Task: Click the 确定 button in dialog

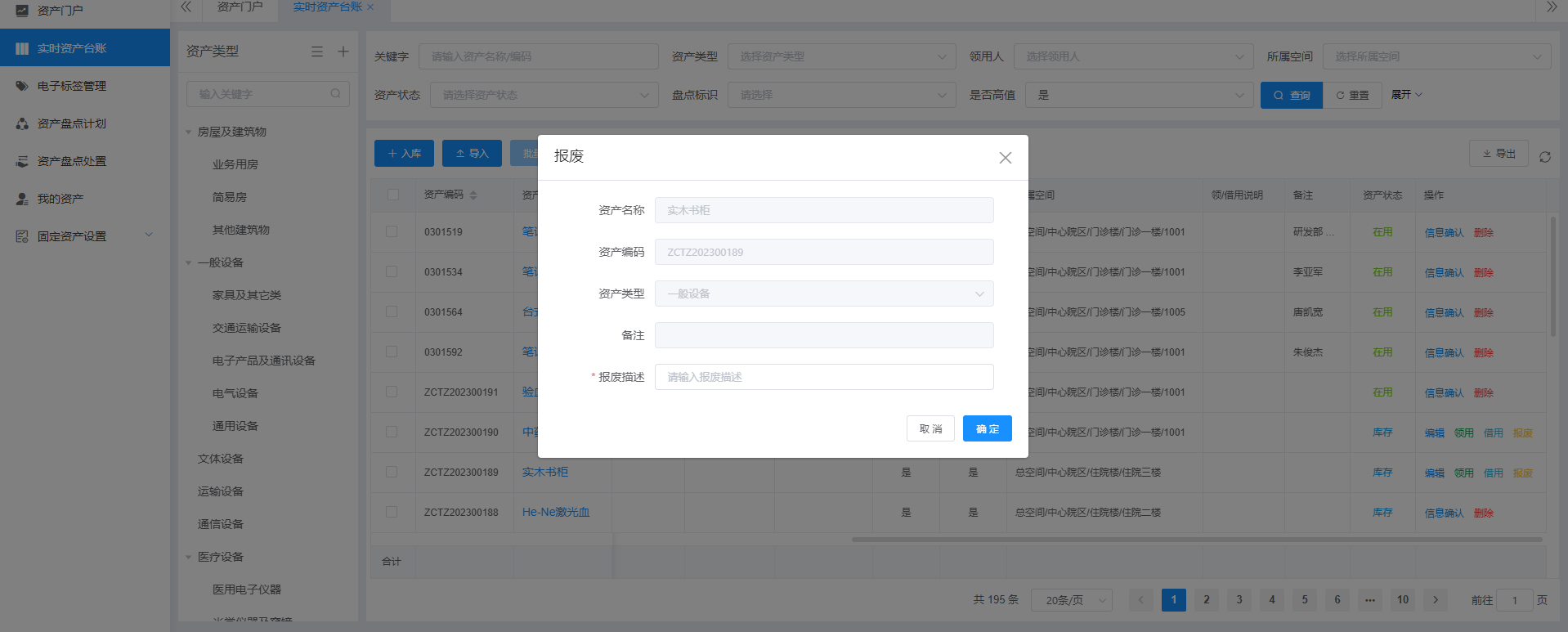Action: click(x=987, y=428)
